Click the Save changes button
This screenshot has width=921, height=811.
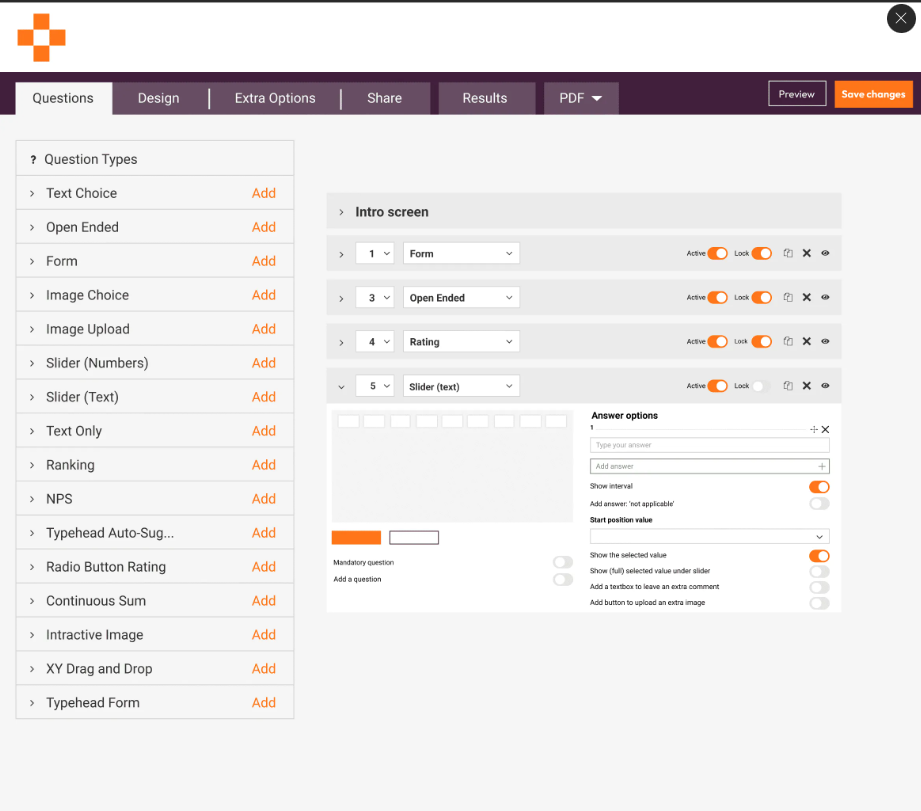click(873, 93)
